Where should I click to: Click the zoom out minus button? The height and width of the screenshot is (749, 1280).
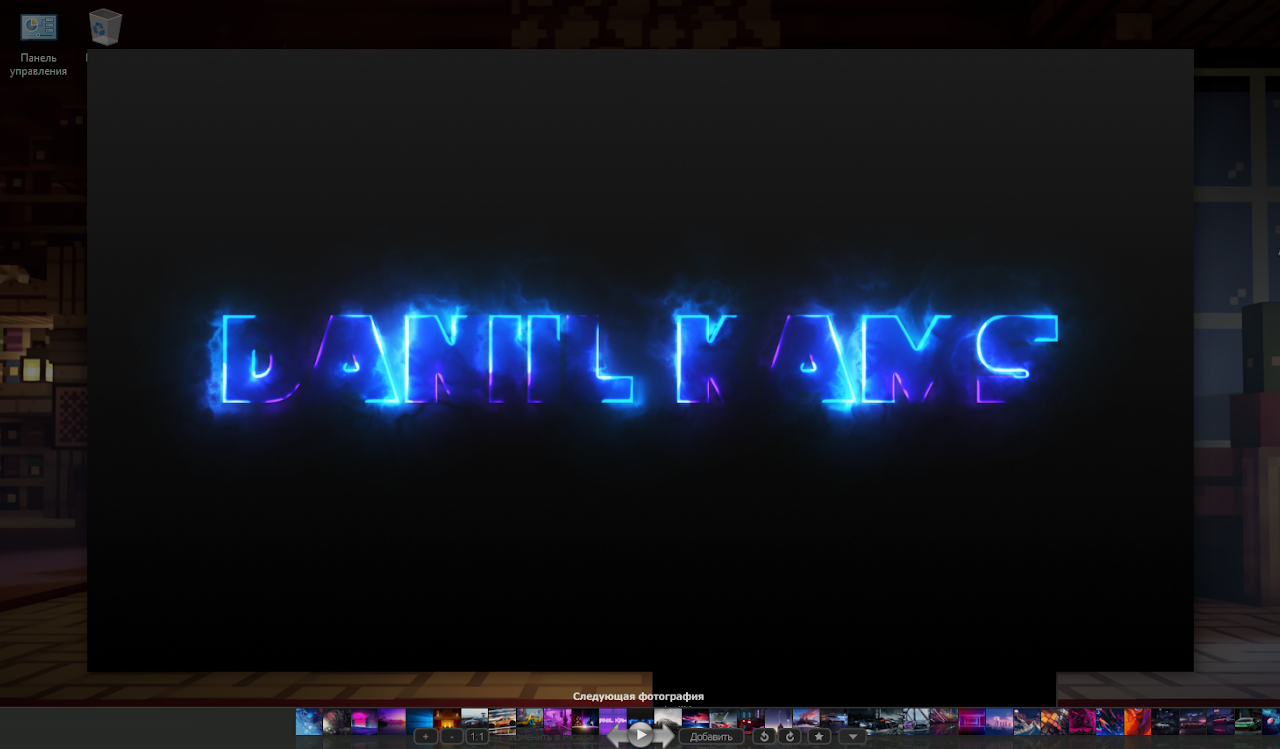coord(451,737)
